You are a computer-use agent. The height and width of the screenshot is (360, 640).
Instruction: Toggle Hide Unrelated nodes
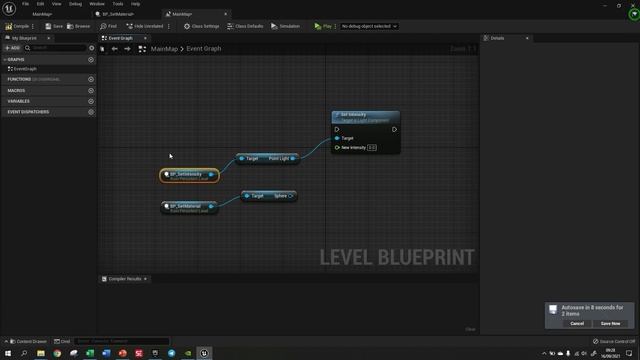tap(144, 26)
